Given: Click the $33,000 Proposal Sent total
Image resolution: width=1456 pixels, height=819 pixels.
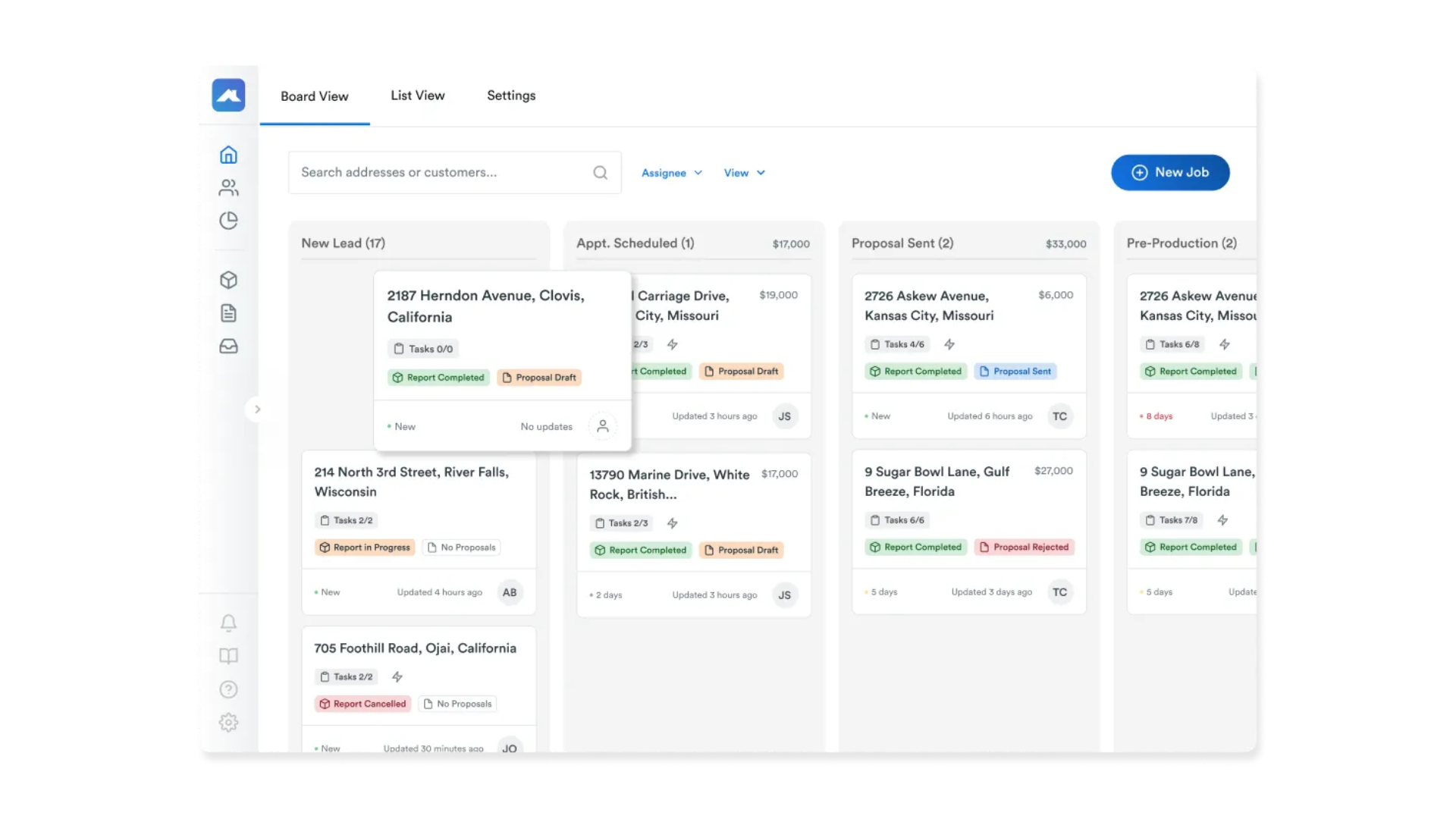Looking at the screenshot, I should pos(1065,244).
